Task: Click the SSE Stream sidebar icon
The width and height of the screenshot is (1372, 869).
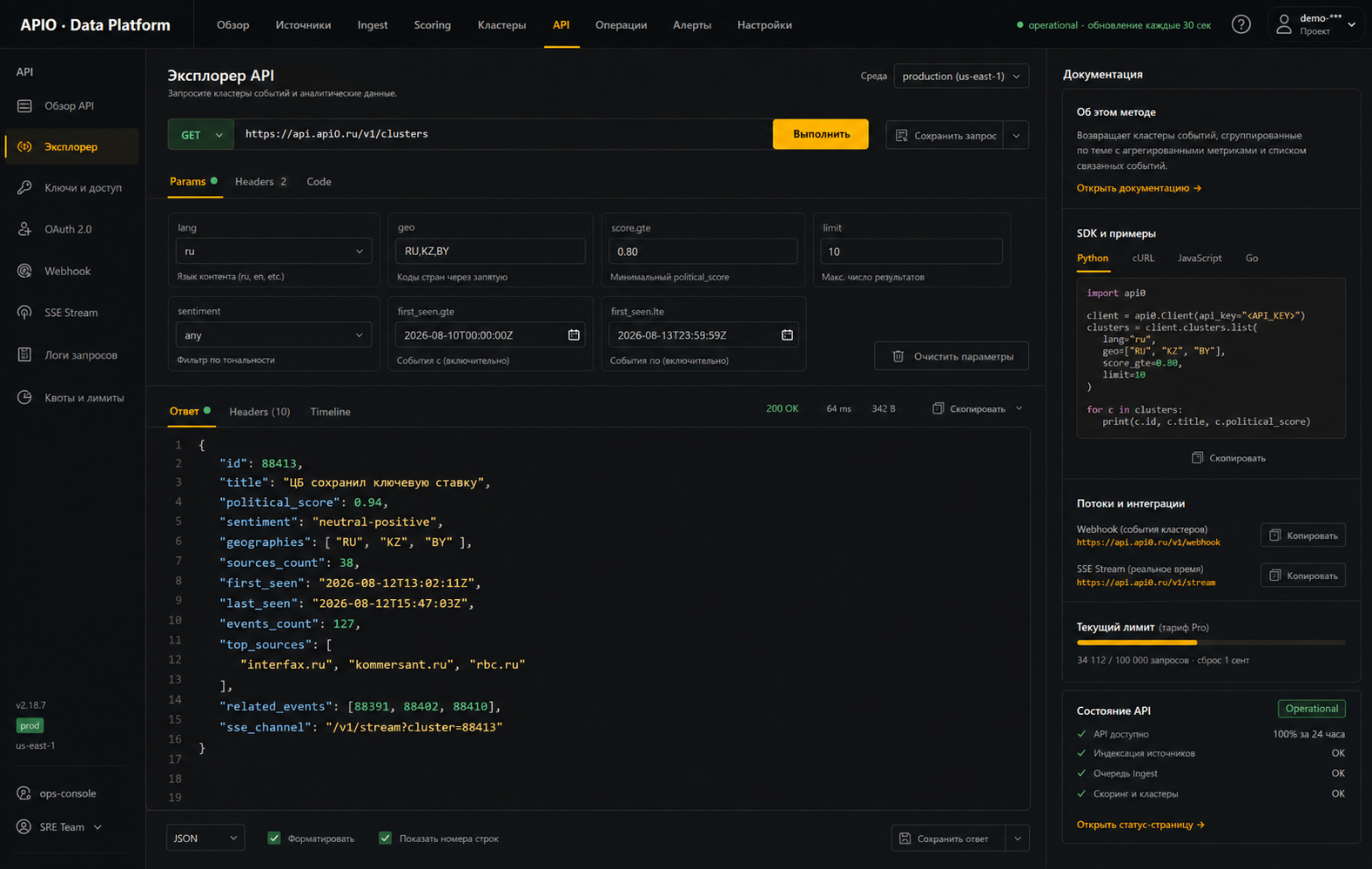Action: (24, 313)
